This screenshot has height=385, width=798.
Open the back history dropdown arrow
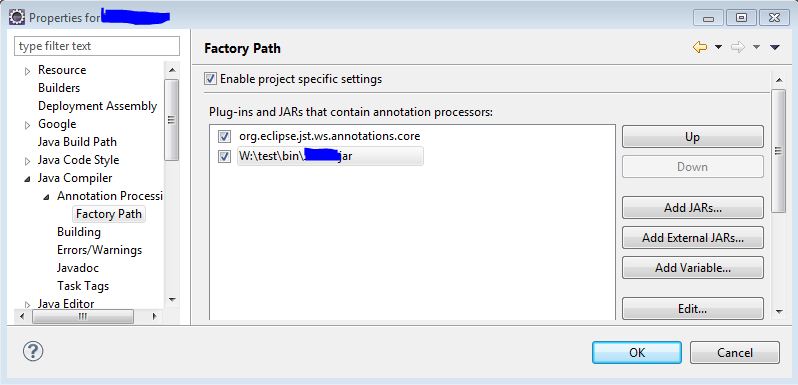tap(718, 47)
